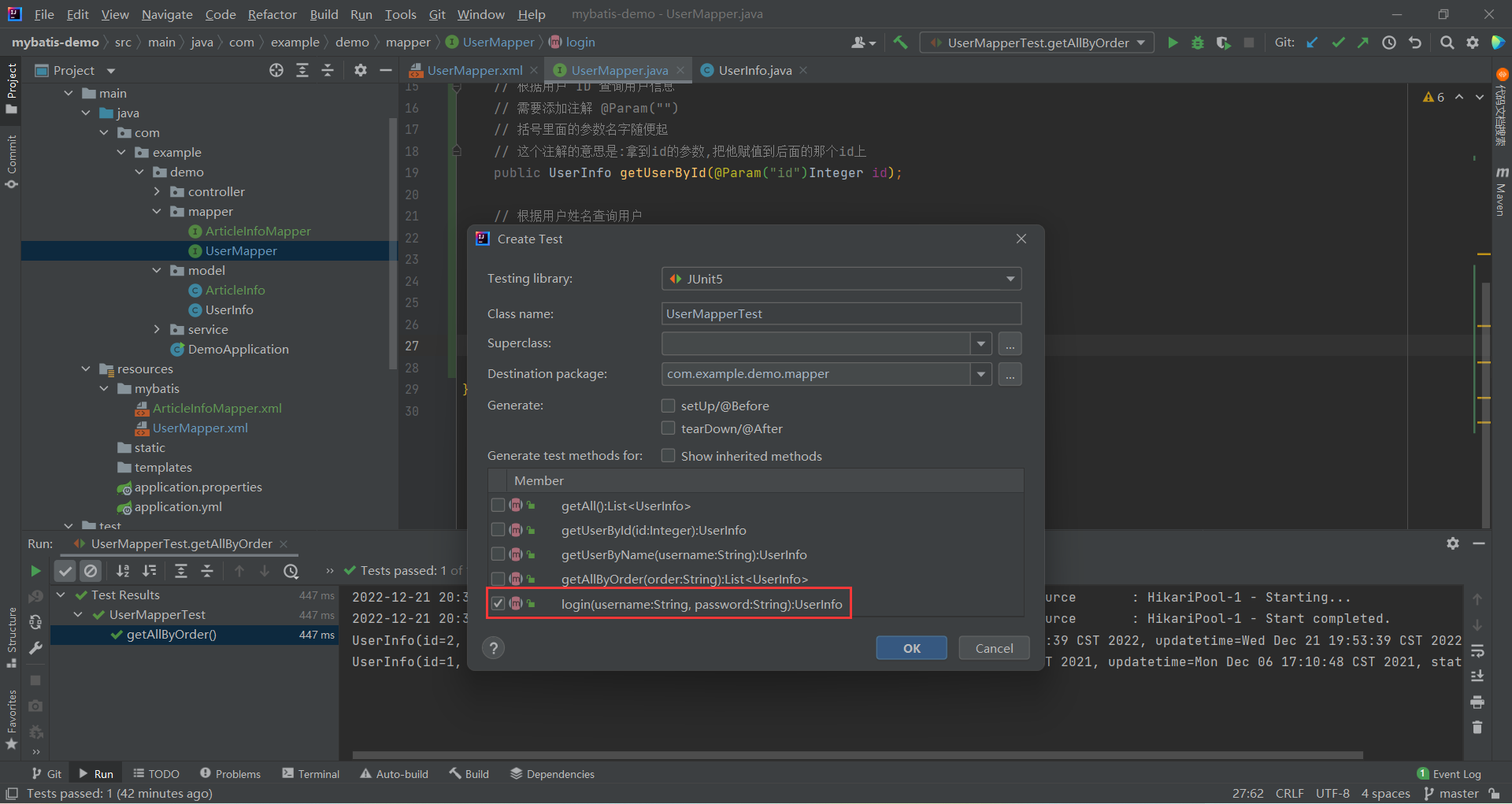This screenshot has width=1512, height=804.
Task: Expand the controller folder
Action: pos(157,191)
